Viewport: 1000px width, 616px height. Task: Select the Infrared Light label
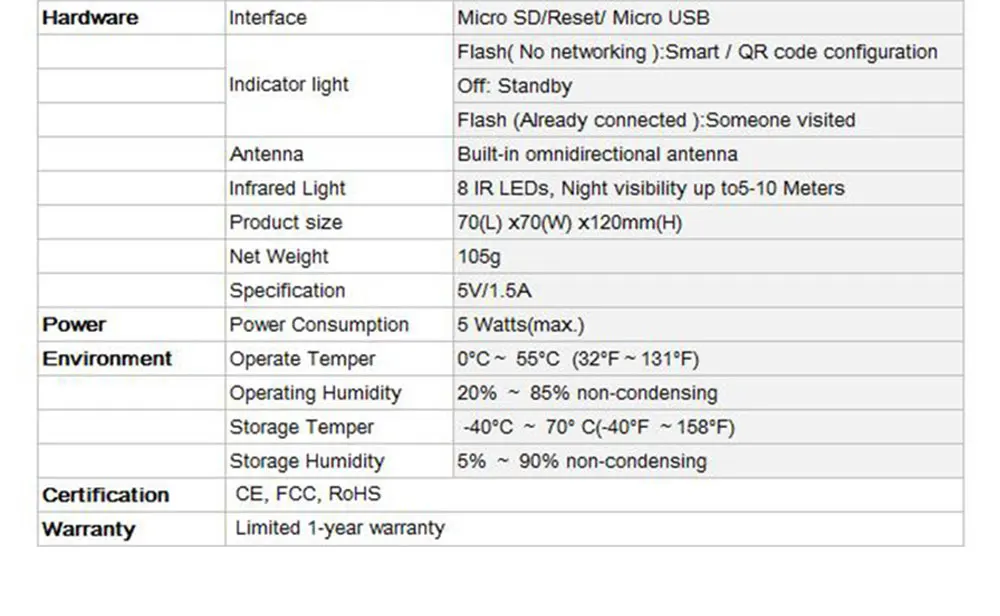[287, 189]
